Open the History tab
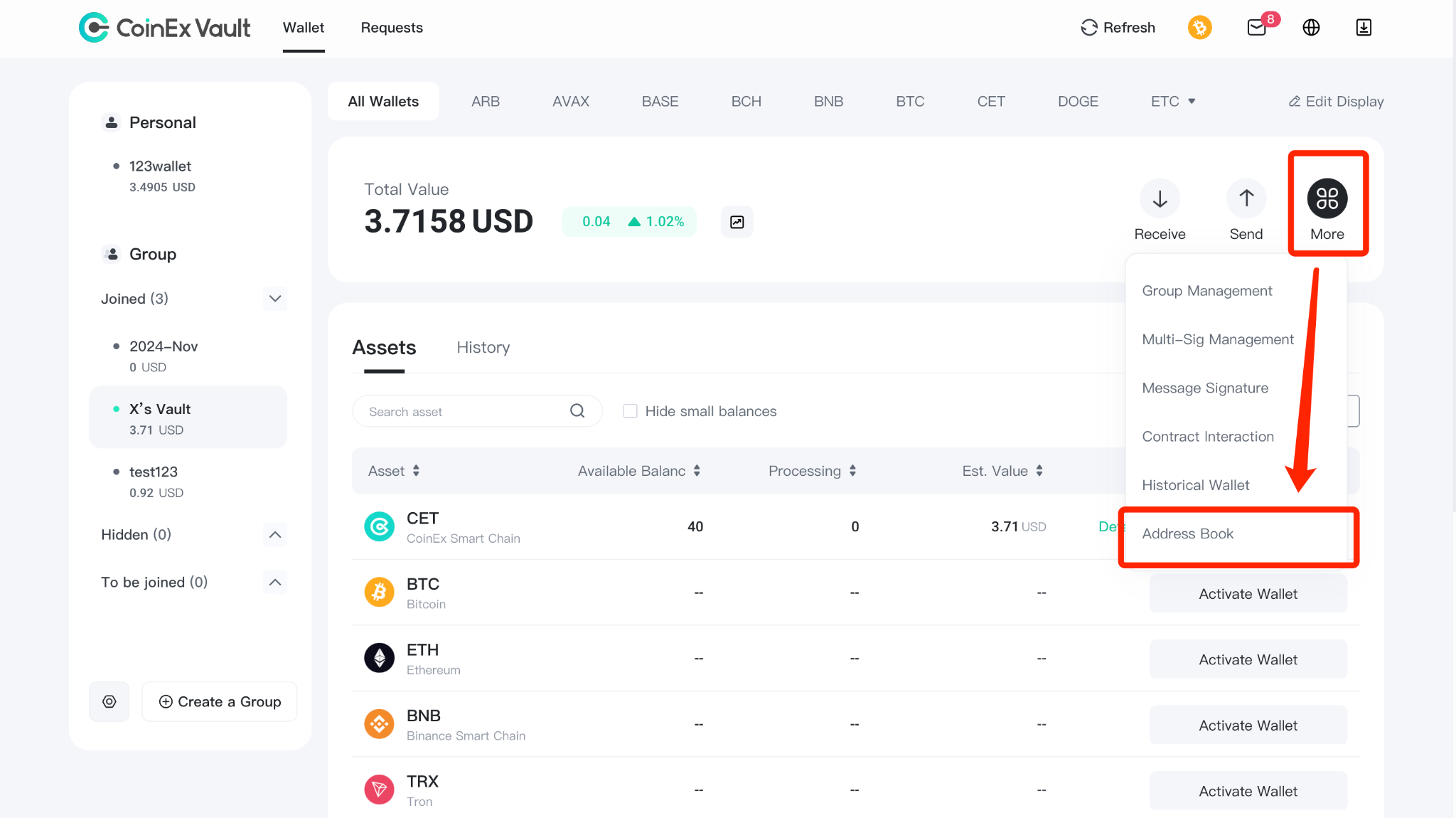Viewport: 1456px width, 818px height. [x=483, y=347]
